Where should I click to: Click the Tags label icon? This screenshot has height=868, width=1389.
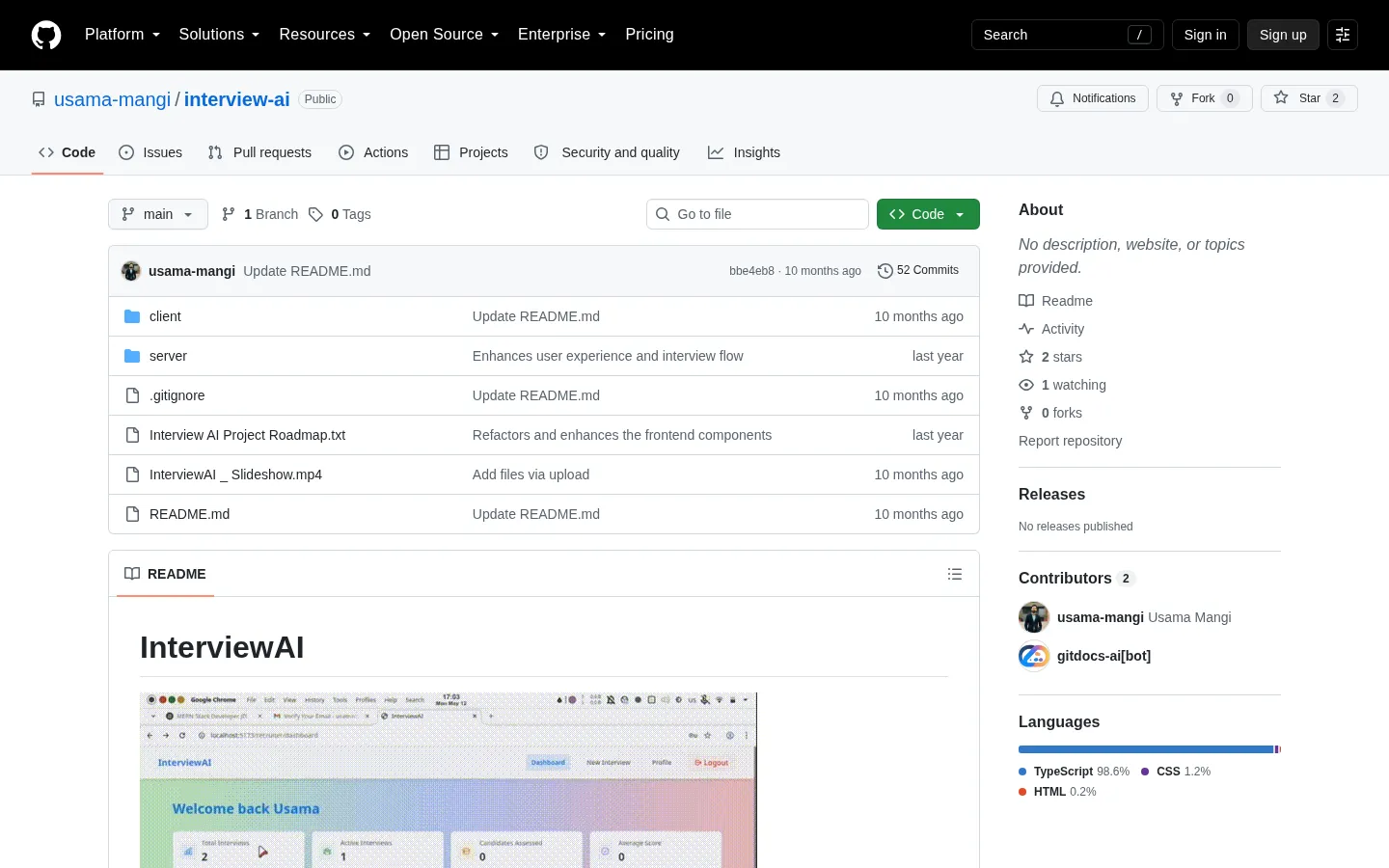click(315, 214)
